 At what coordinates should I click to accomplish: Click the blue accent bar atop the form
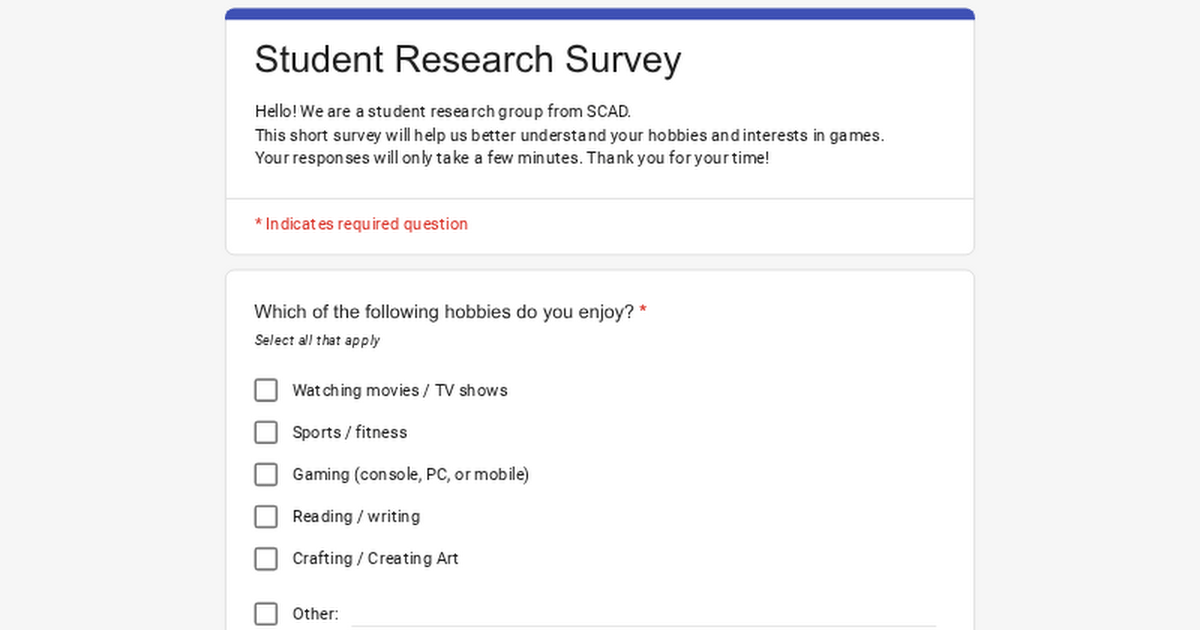600,14
